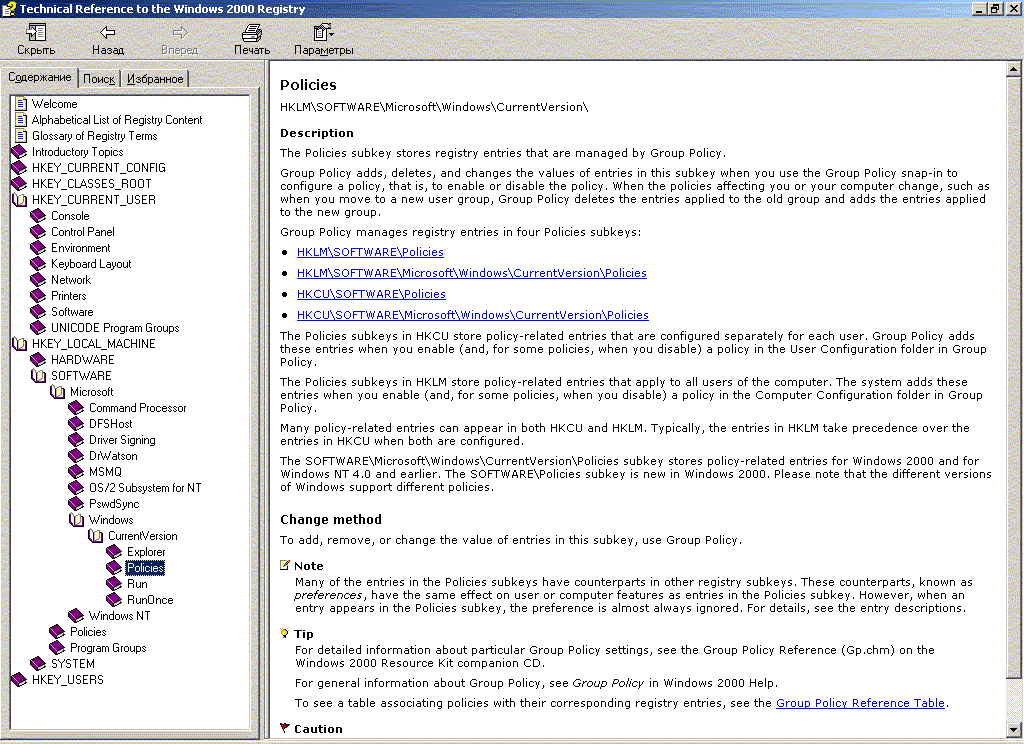Viewport: 1024px width, 744px height.
Task: Open the UNICODE Program Groups tree item
Action: pos(115,328)
